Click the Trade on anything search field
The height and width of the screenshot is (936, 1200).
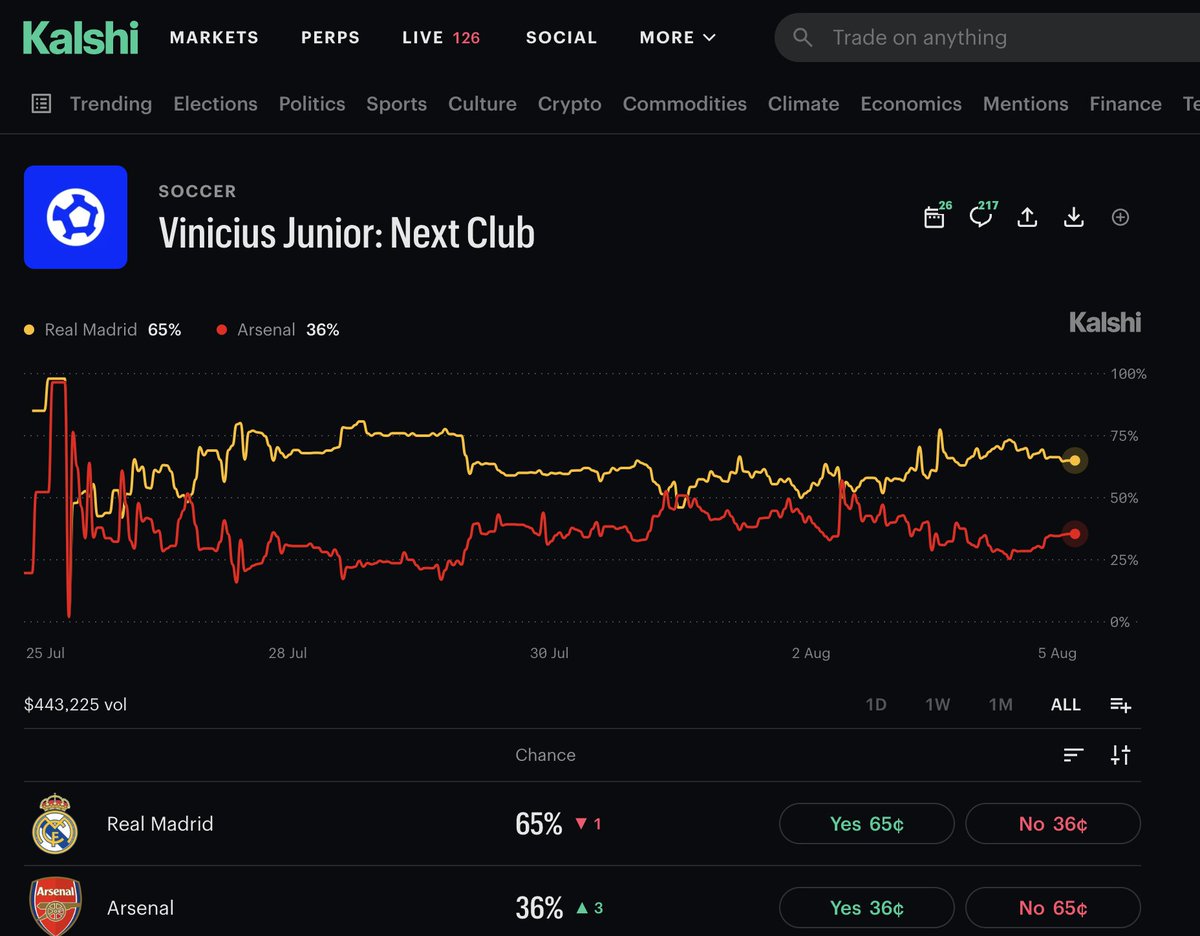point(987,38)
